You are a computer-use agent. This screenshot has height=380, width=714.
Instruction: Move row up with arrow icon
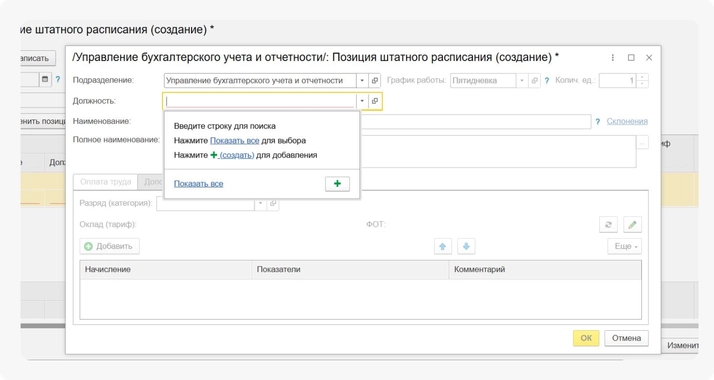tap(443, 247)
